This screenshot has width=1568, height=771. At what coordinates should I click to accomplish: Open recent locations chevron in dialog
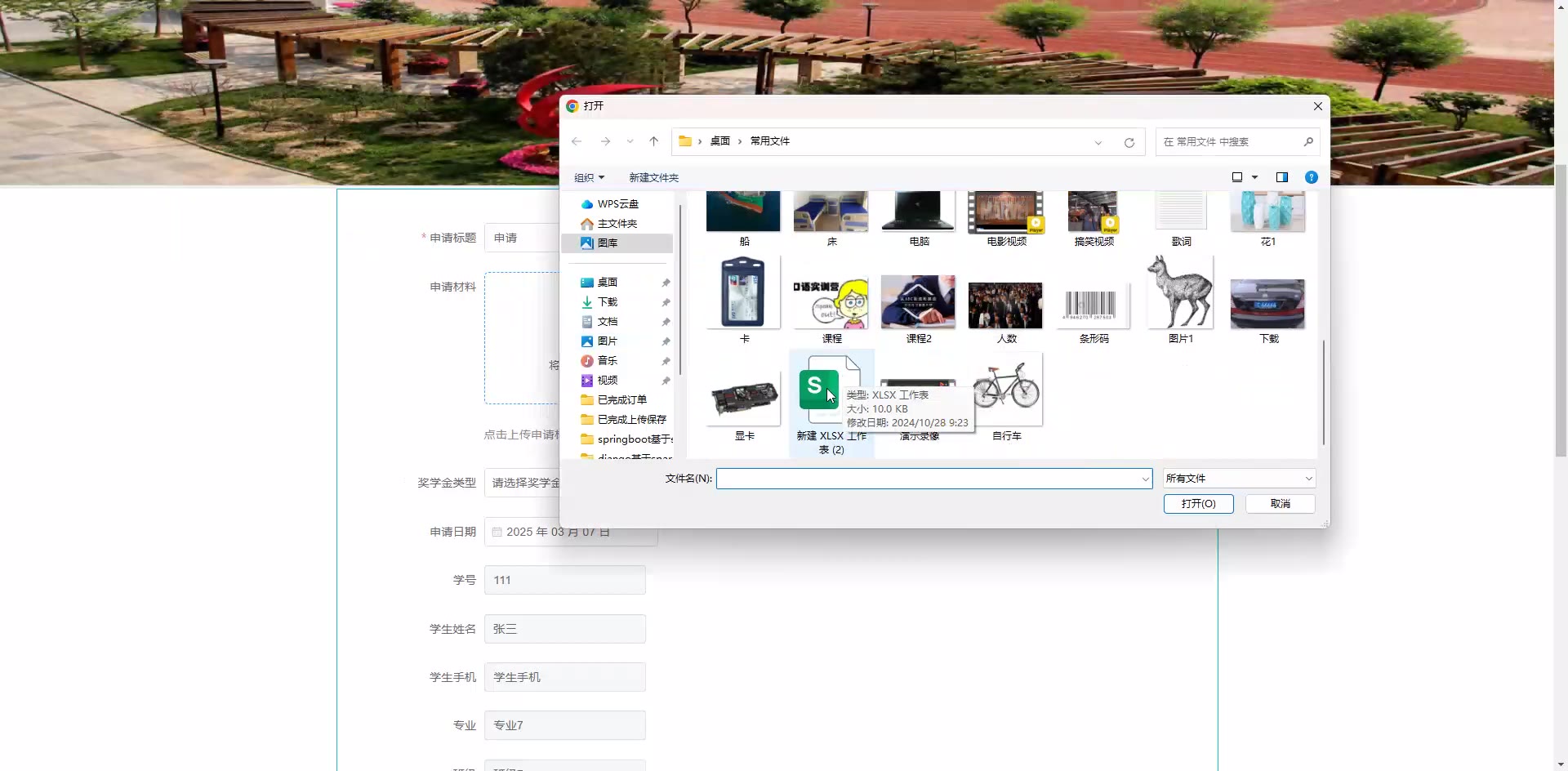tap(630, 141)
